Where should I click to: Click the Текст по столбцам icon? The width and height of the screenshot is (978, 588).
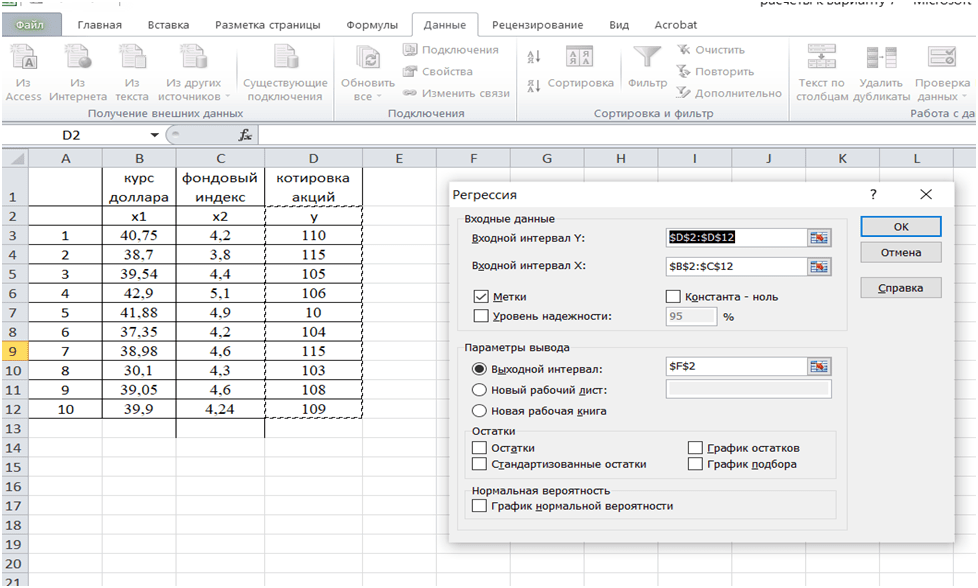pyautogui.click(x=821, y=57)
